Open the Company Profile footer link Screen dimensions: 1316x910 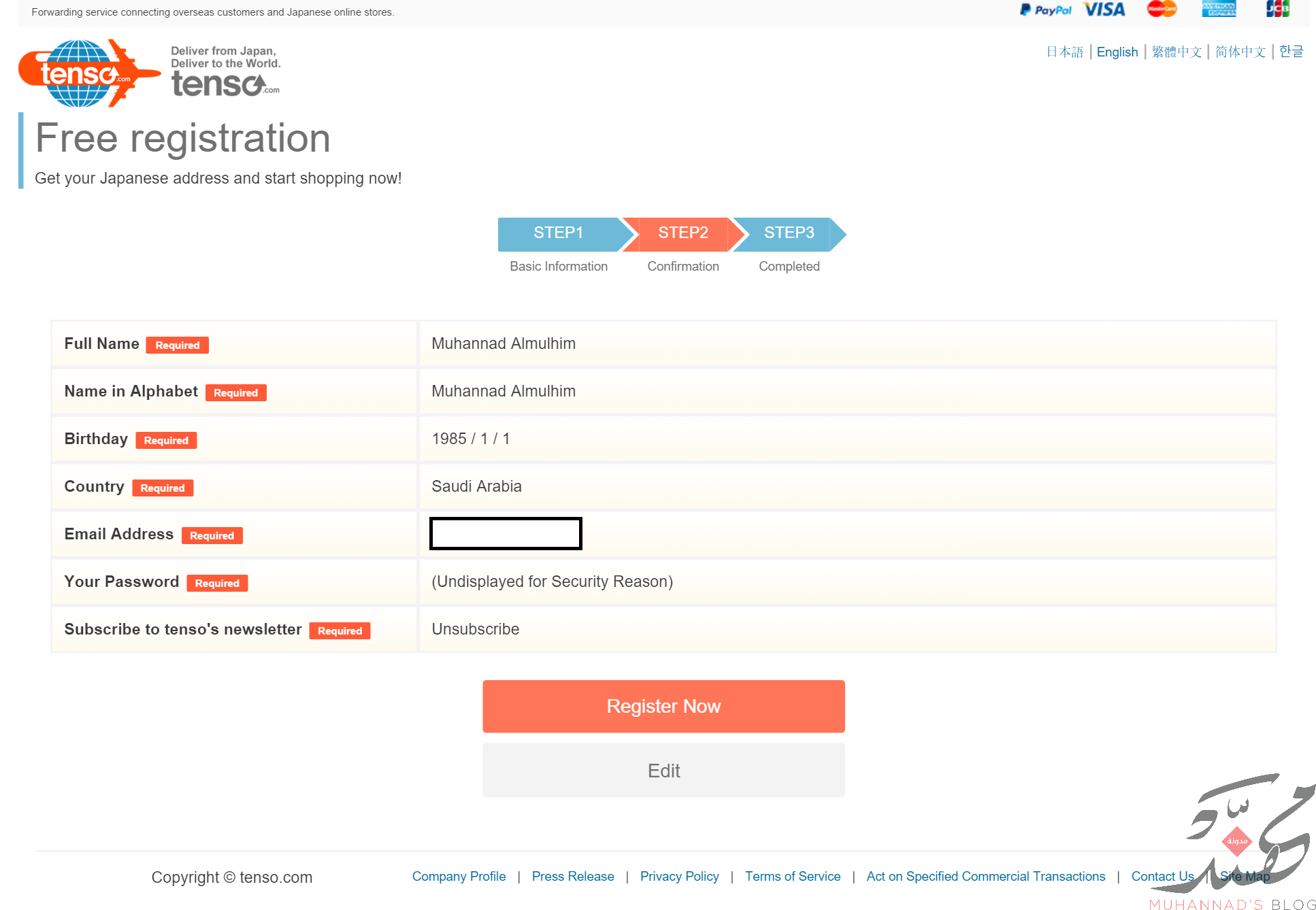tap(459, 876)
